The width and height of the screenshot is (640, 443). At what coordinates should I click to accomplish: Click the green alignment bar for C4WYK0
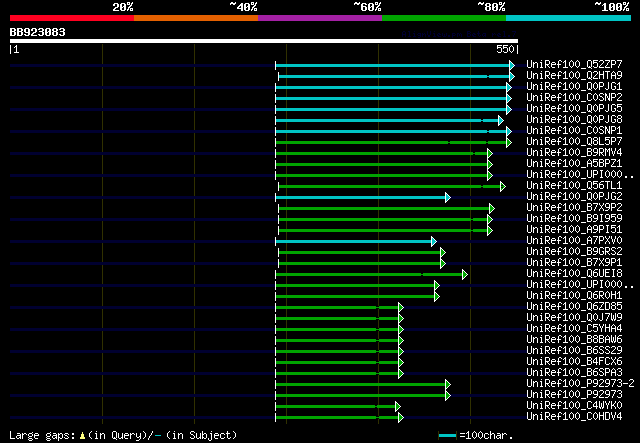(x=336, y=407)
